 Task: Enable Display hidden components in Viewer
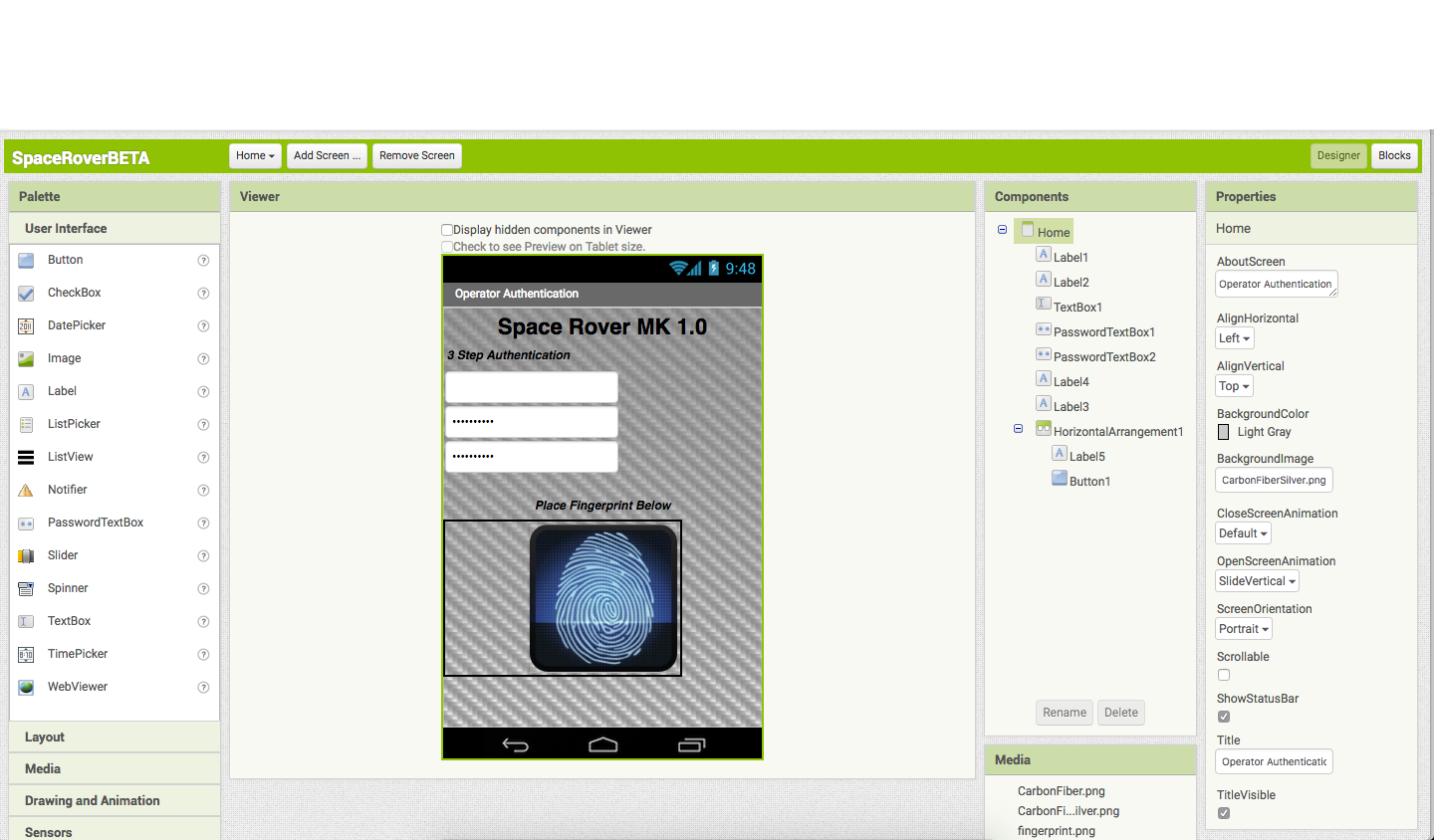pyautogui.click(x=447, y=229)
